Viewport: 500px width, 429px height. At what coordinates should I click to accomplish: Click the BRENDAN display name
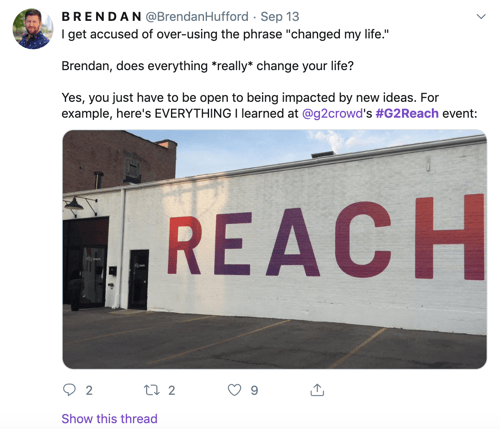tap(101, 16)
